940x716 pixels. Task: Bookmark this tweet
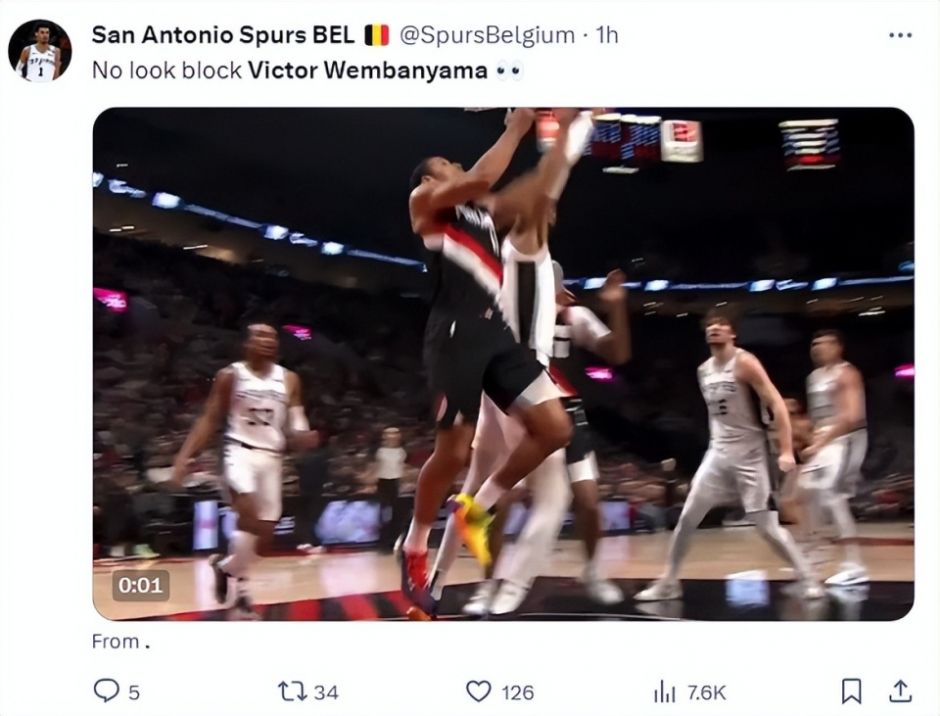click(x=851, y=691)
